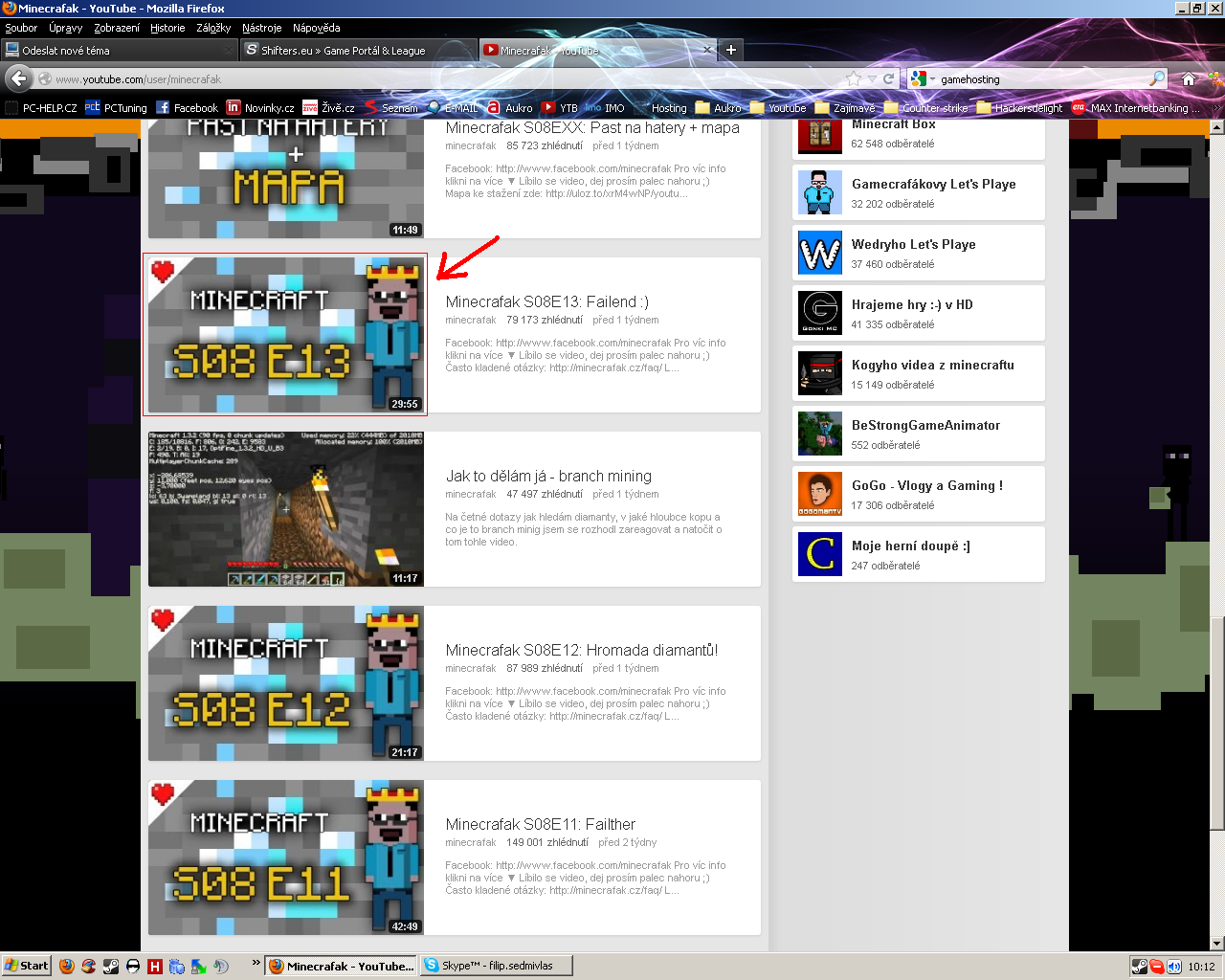This screenshot has height=980, width=1225.
Task: Click the S08E12 video thumbnail
Action: pos(285,683)
